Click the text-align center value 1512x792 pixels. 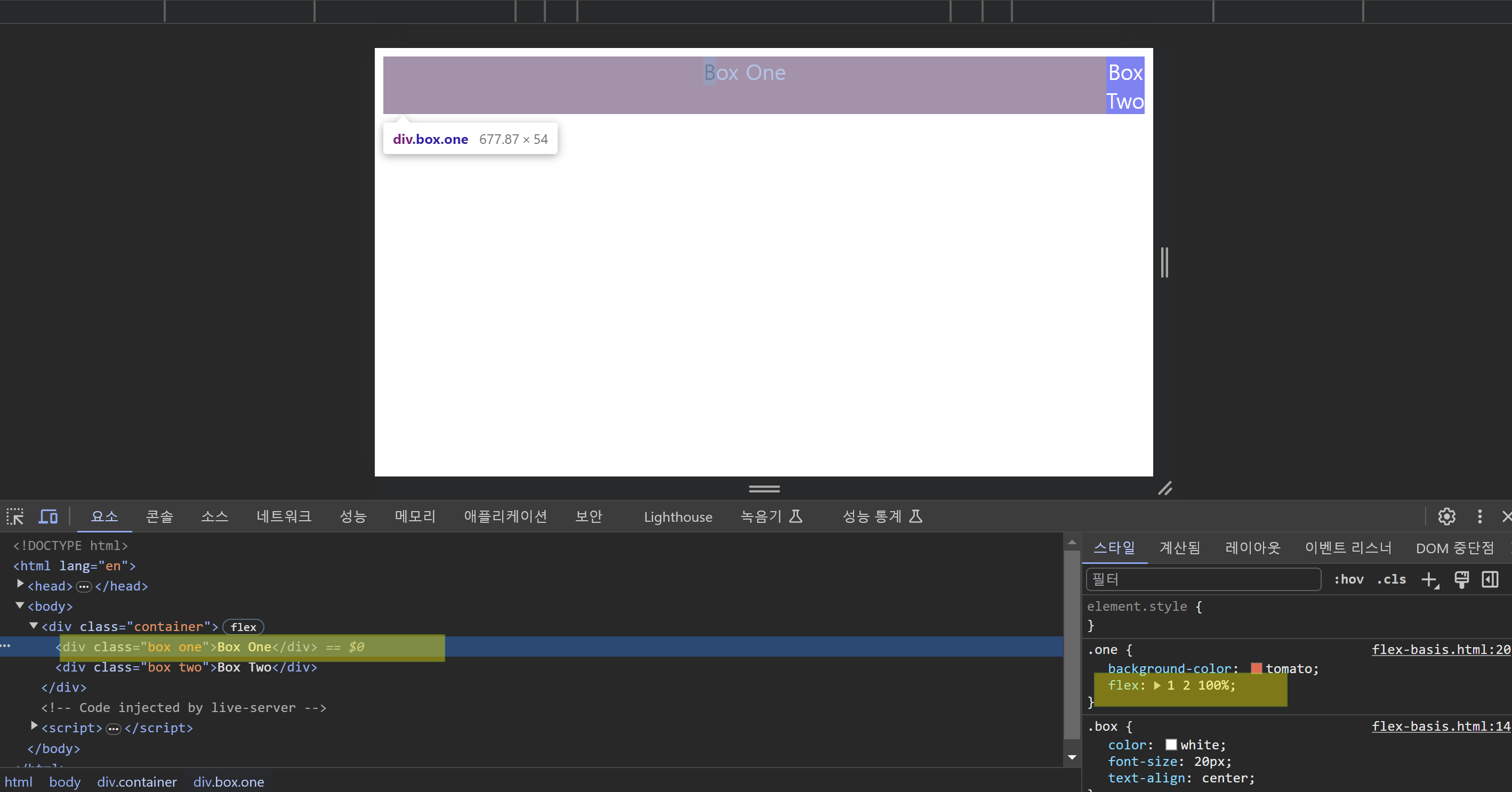click(x=1225, y=778)
